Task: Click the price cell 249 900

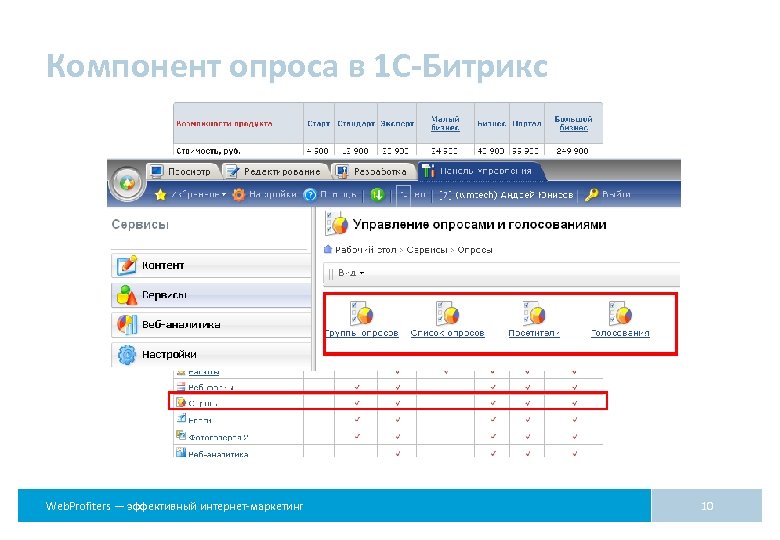Action: tap(573, 151)
